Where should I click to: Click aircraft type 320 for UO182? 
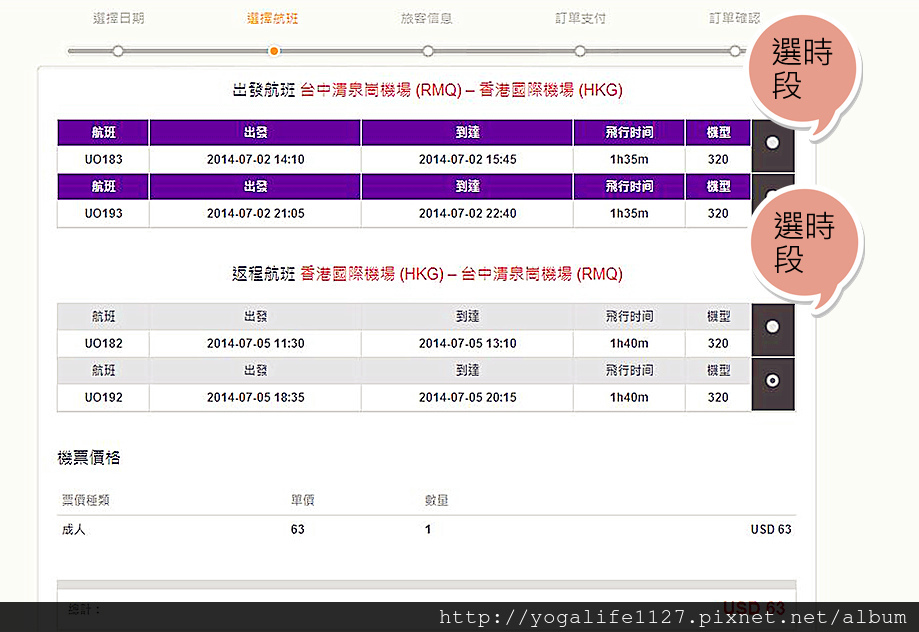718,344
